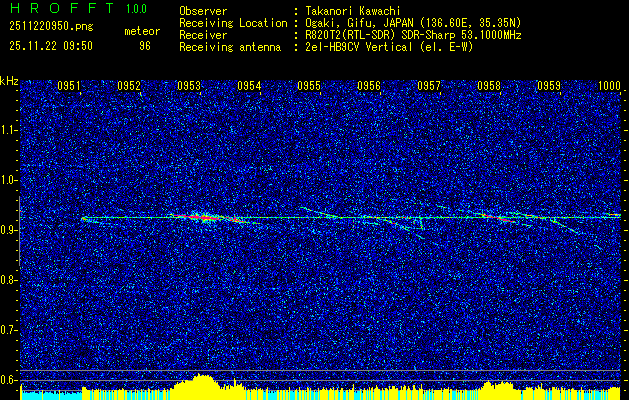Click the date stamp 25.11.22 09:50
The width and height of the screenshot is (629, 400).
tap(51, 46)
